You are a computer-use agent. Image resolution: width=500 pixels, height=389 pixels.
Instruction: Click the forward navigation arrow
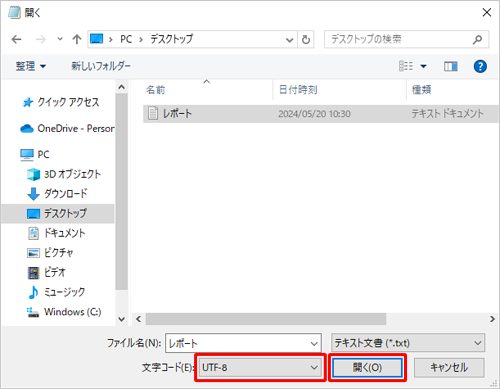[x=40, y=40]
